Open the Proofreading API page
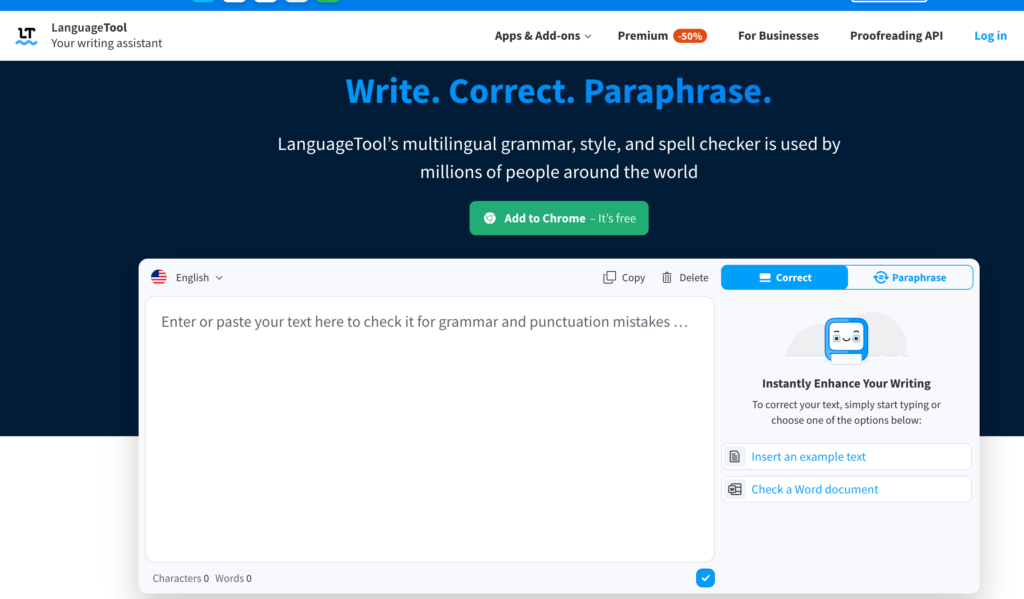Screen dimensions: 1024x599 (896, 35)
